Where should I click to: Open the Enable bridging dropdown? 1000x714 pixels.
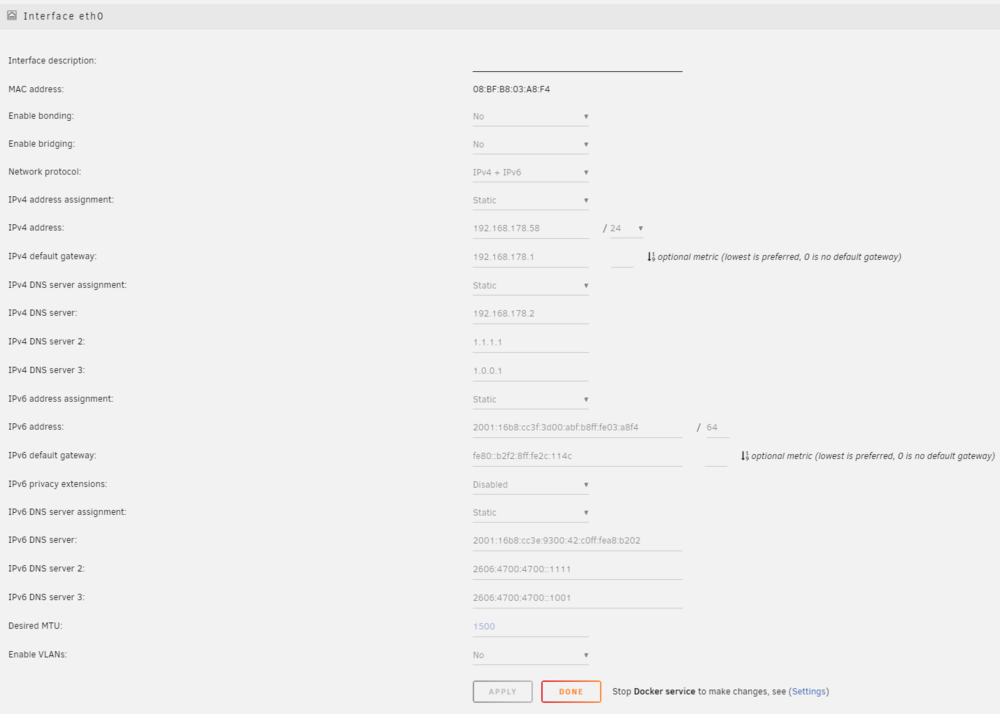pos(531,145)
